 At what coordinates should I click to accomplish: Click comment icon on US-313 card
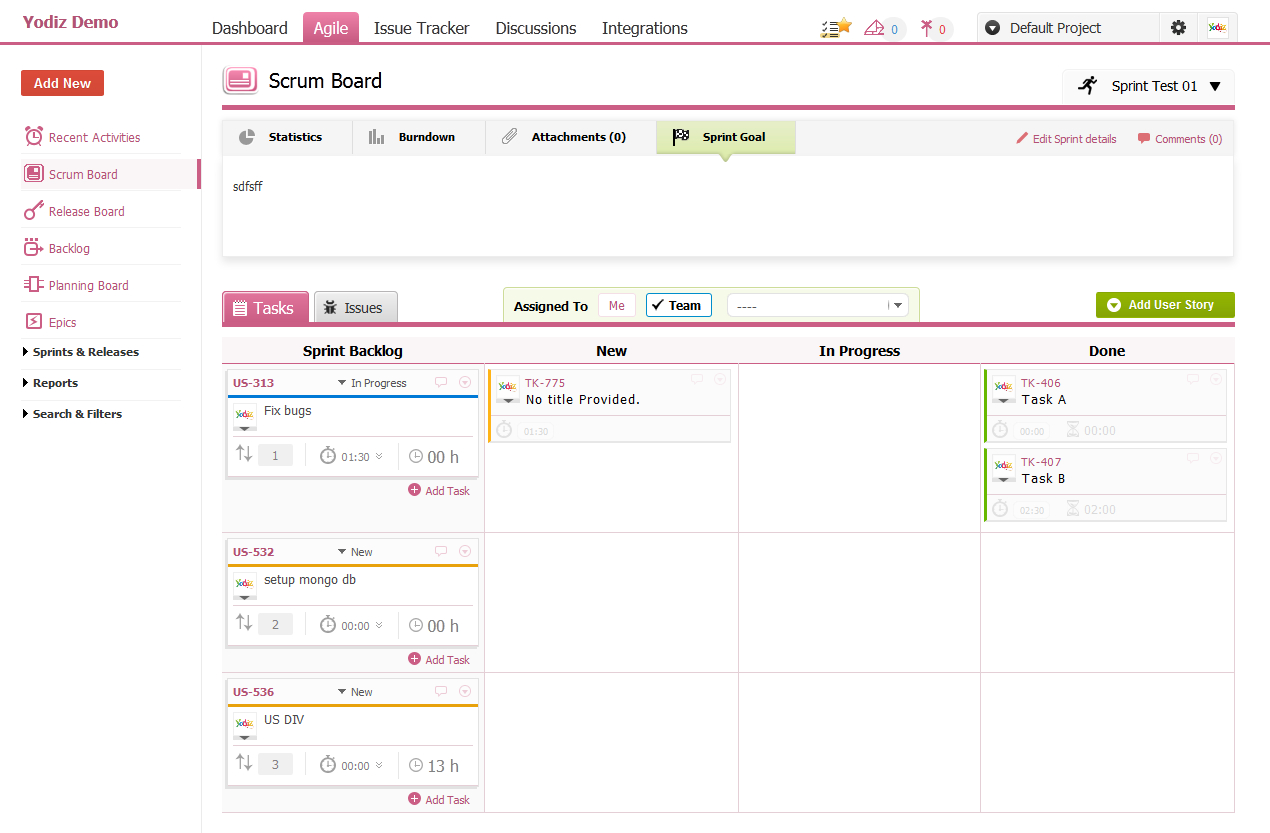pyautogui.click(x=441, y=383)
